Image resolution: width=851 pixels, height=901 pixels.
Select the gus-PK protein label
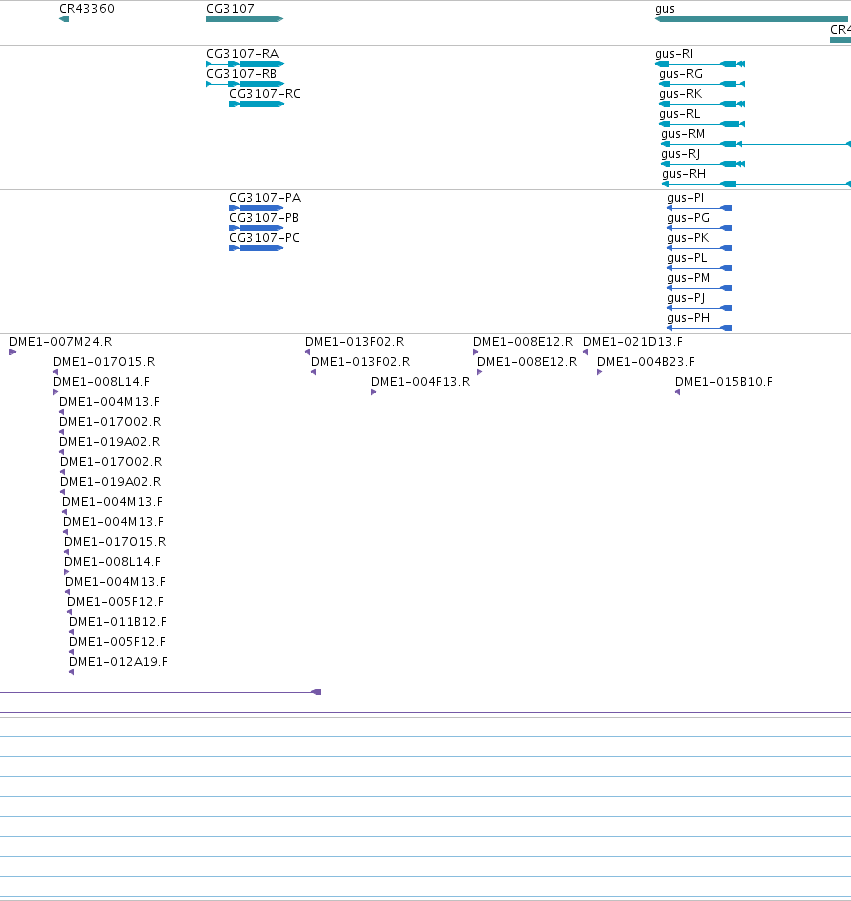pos(688,238)
